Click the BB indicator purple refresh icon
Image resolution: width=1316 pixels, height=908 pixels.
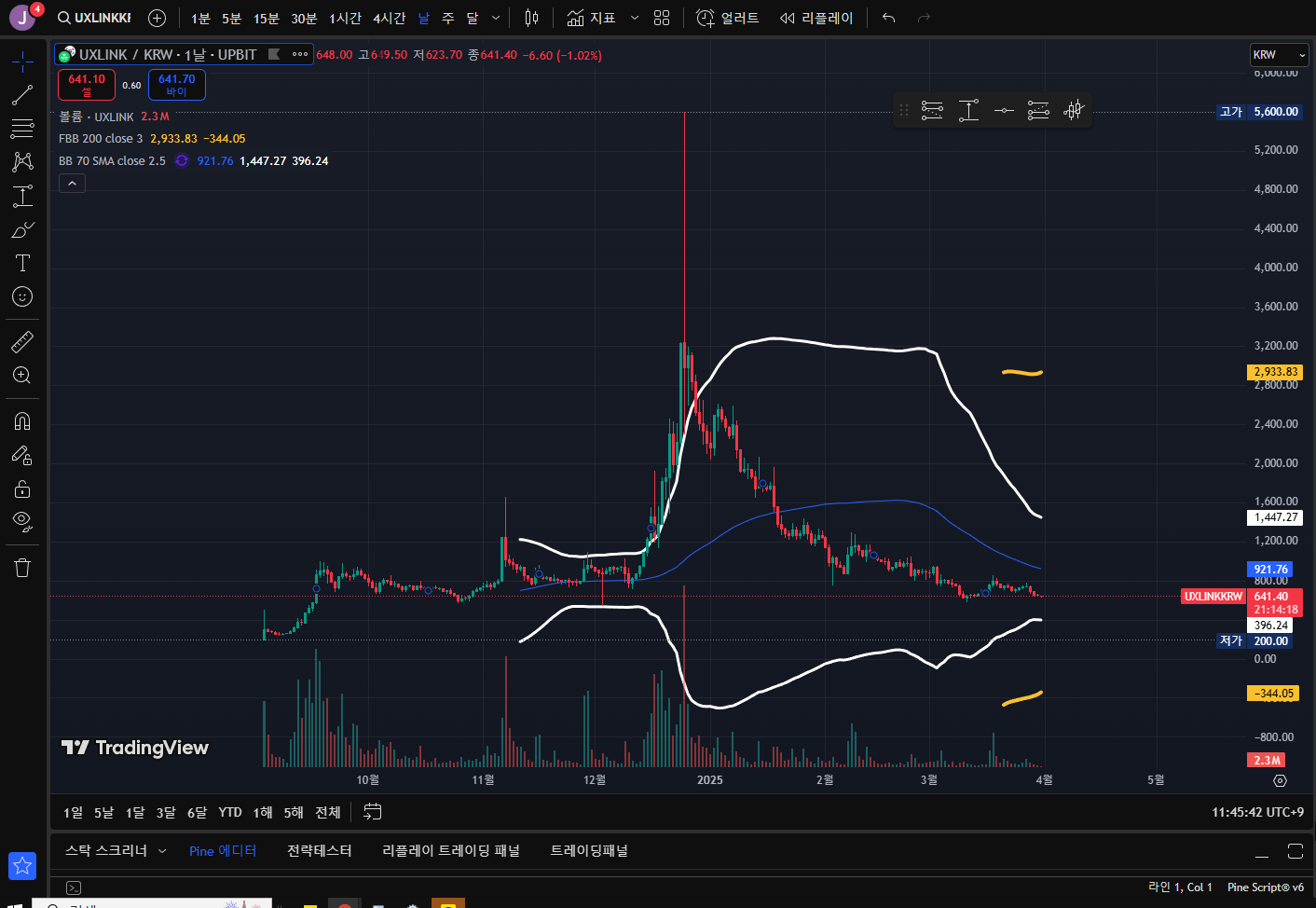tap(182, 160)
